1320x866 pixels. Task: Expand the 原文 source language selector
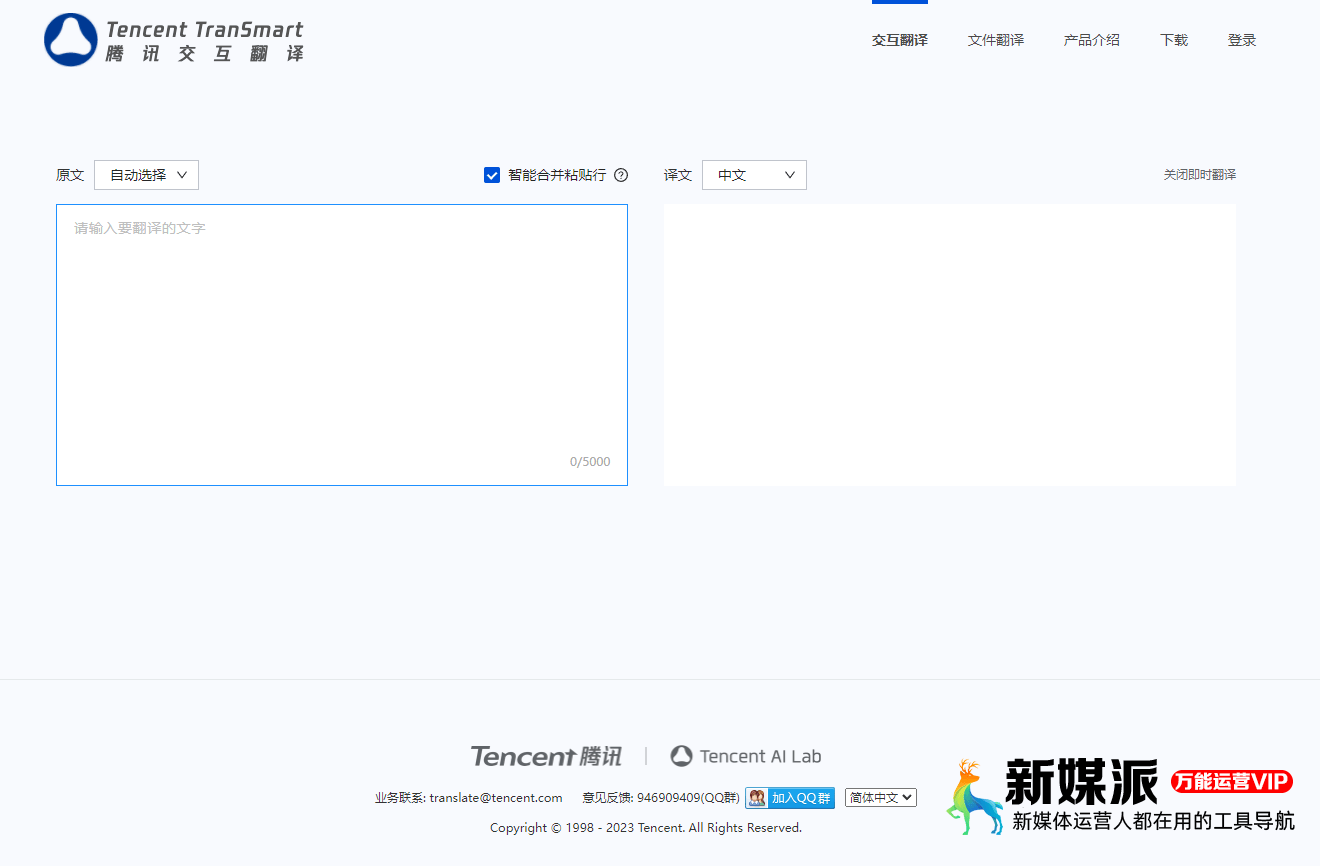(x=146, y=174)
